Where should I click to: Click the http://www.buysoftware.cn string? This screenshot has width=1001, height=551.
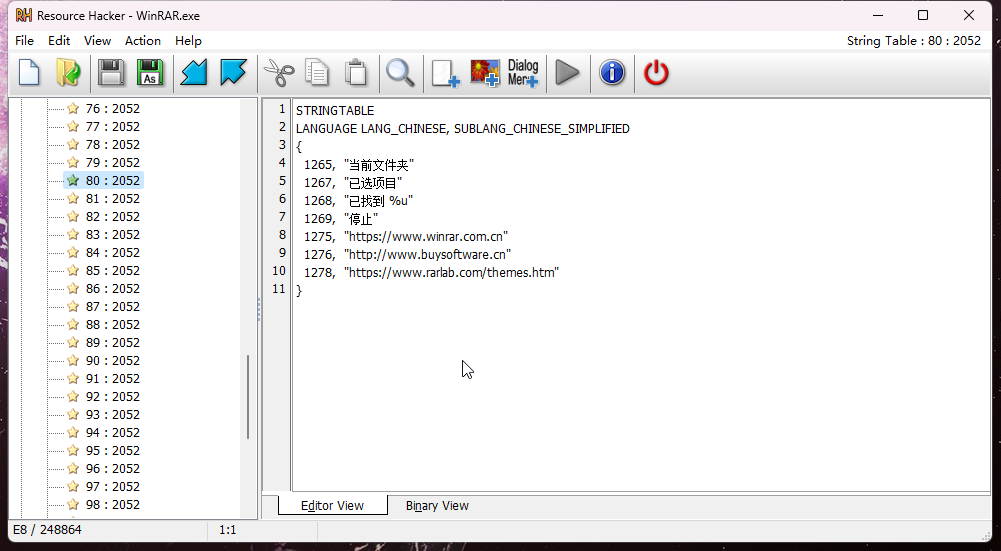(x=427, y=254)
